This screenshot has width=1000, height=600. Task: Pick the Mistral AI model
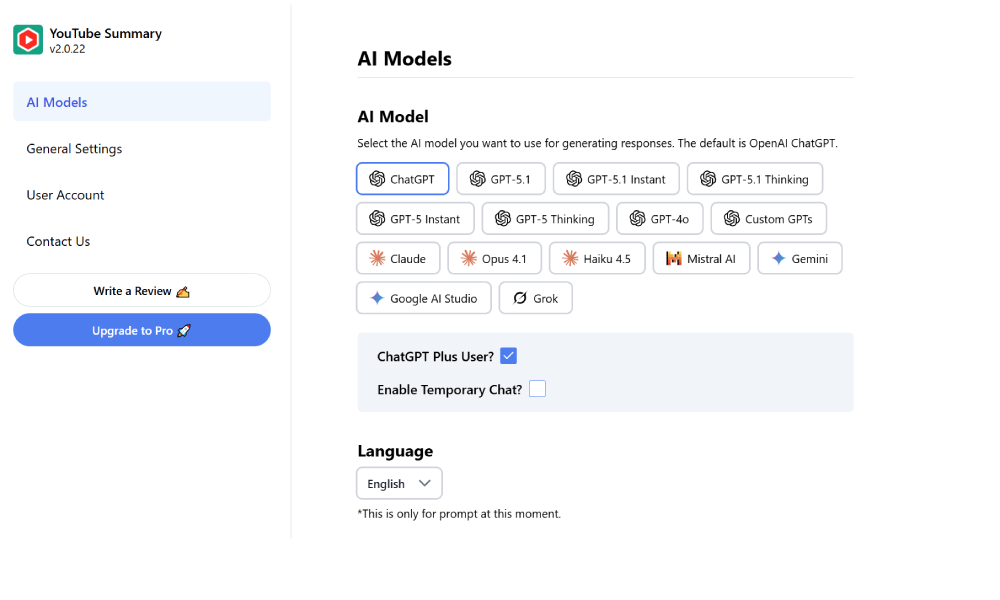[701, 258]
